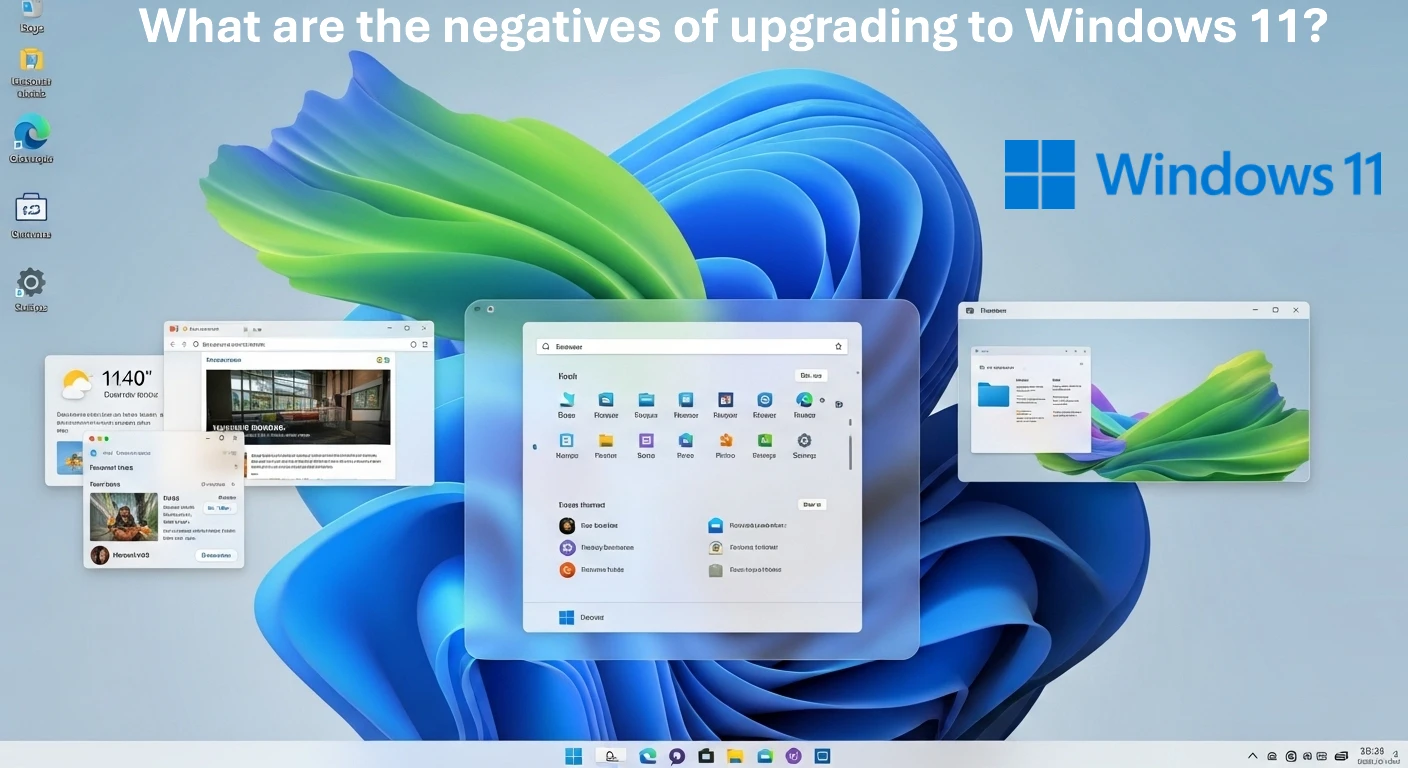Launch Microsoft Edge from the taskbar
Screen dimensions: 1408x768
point(647,756)
